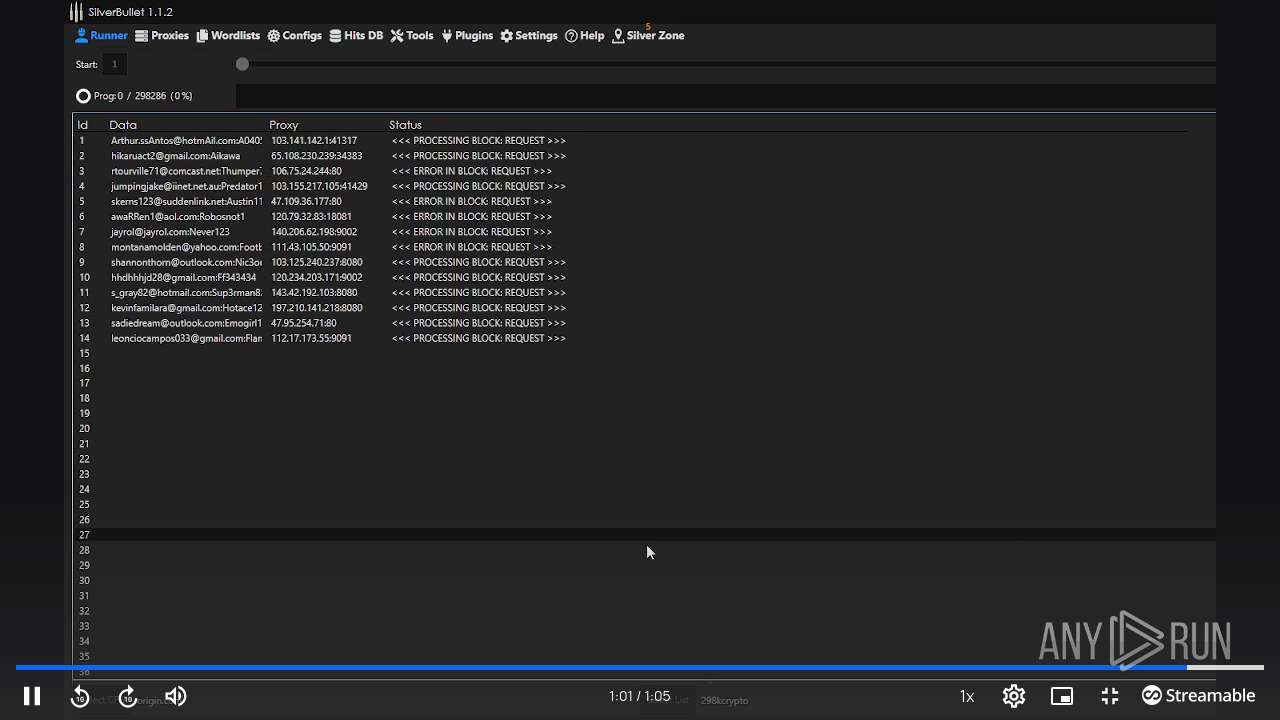Click proxy 120.79.32.83:18081
The width and height of the screenshot is (1280, 720).
click(x=311, y=217)
